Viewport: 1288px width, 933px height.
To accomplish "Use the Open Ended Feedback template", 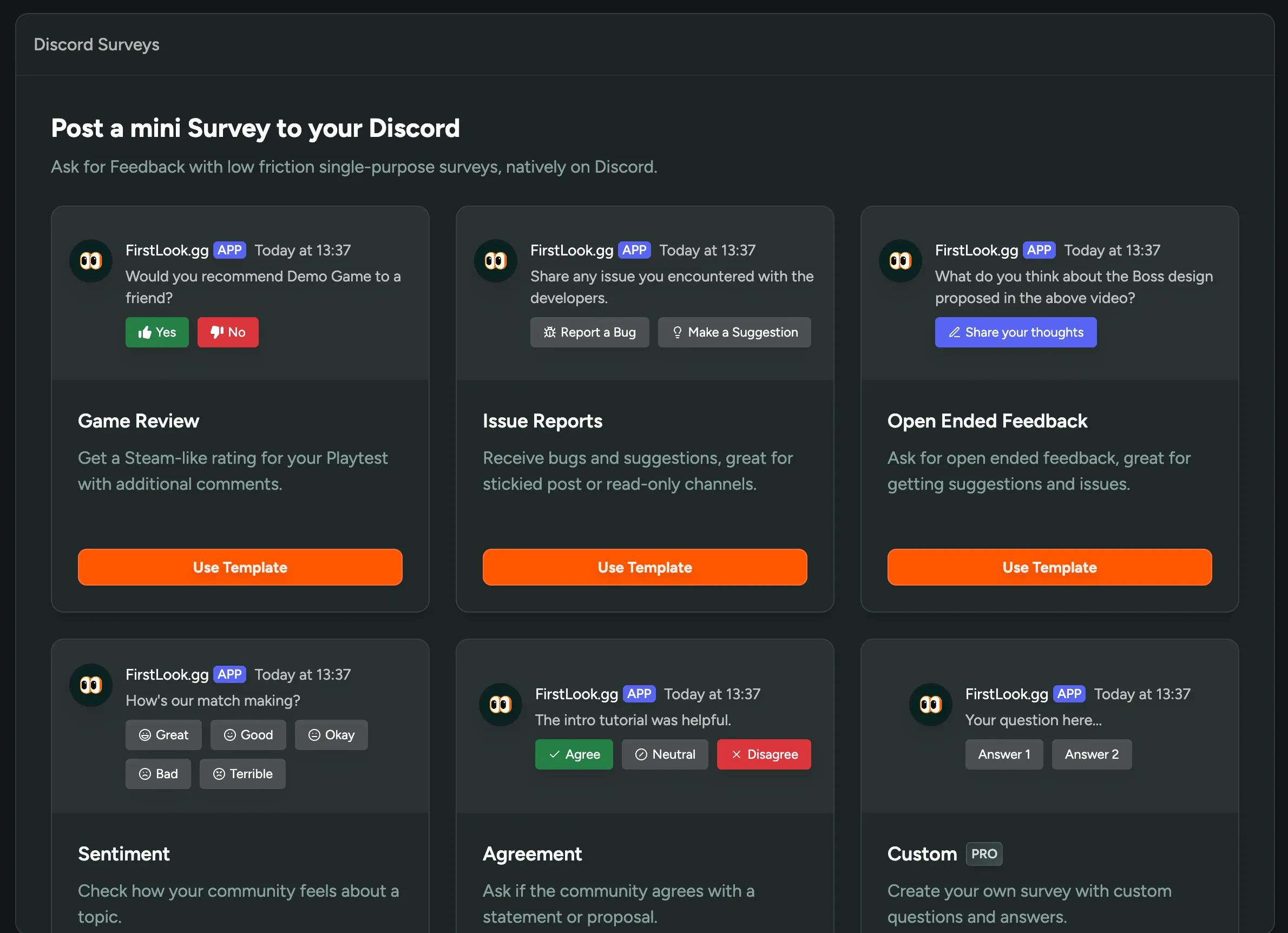I will (x=1049, y=567).
